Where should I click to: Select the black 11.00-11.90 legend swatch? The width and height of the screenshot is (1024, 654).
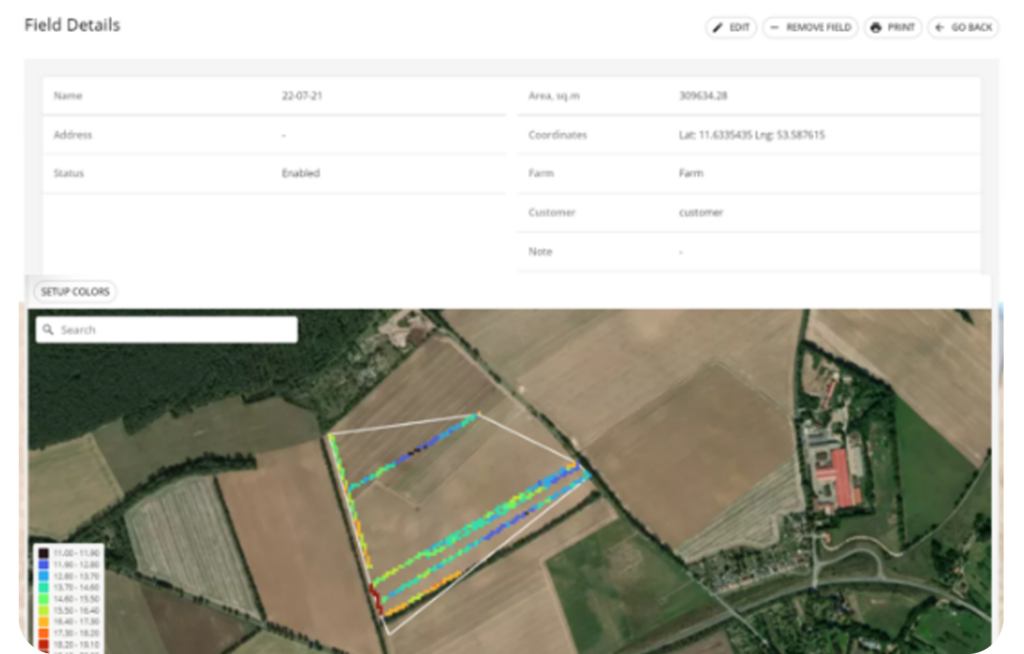pos(42,552)
